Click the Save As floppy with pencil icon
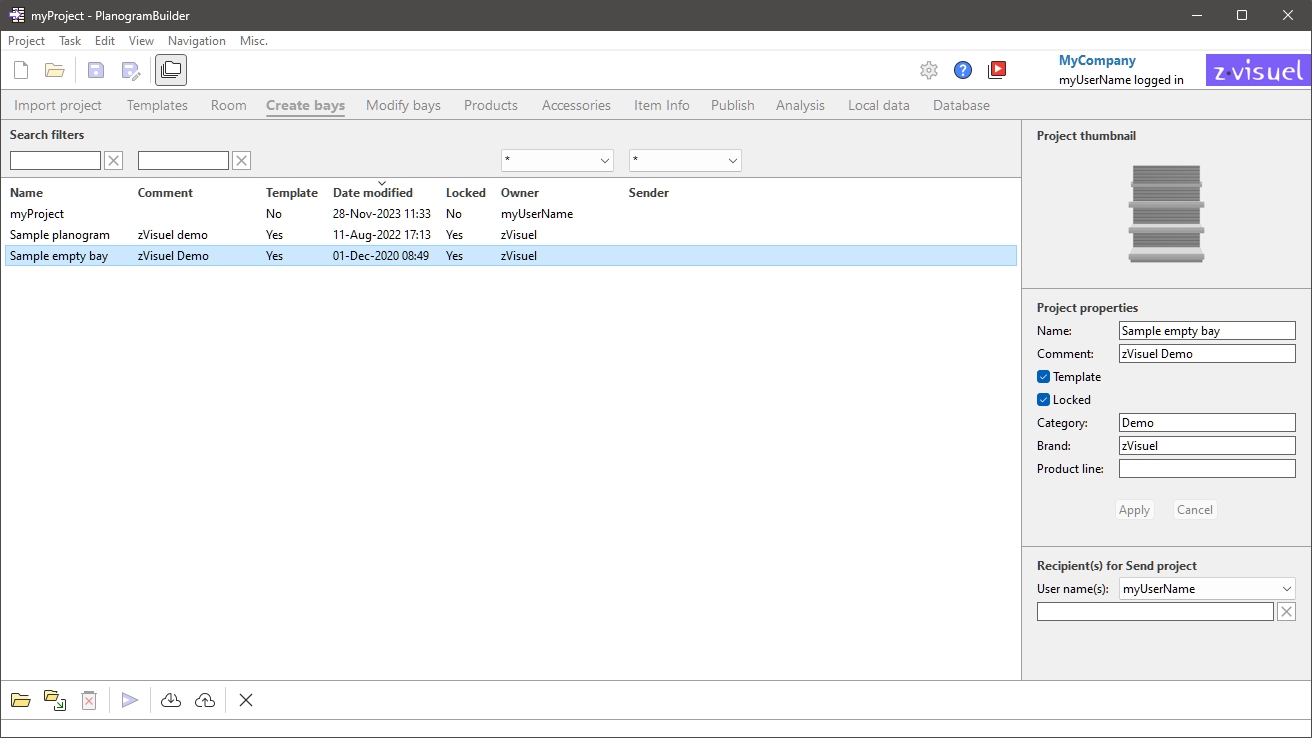The image size is (1312, 738). point(131,70)
